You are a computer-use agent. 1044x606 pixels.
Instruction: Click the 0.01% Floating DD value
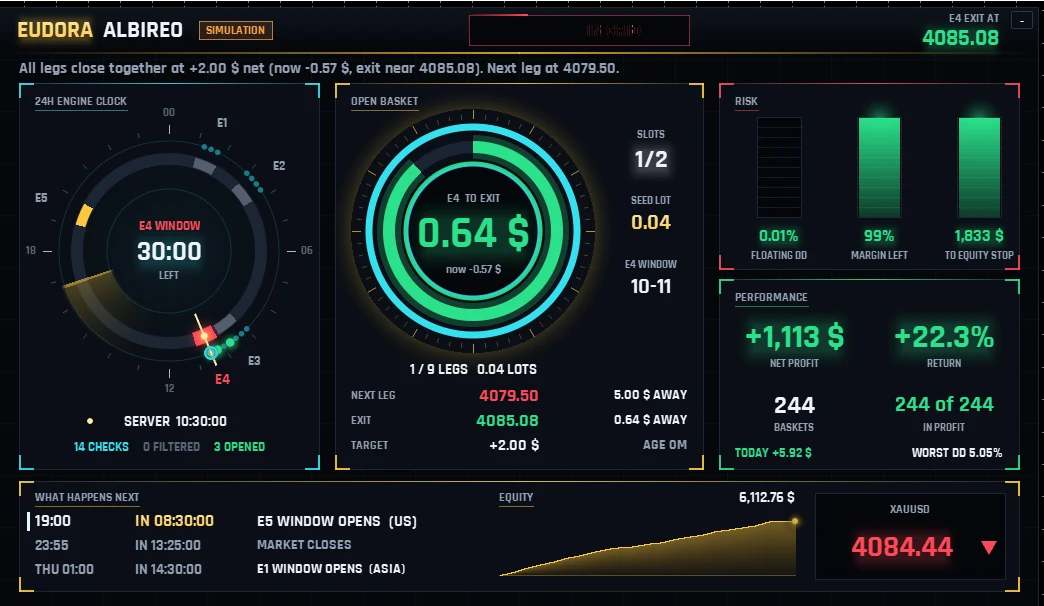point(778,236)
